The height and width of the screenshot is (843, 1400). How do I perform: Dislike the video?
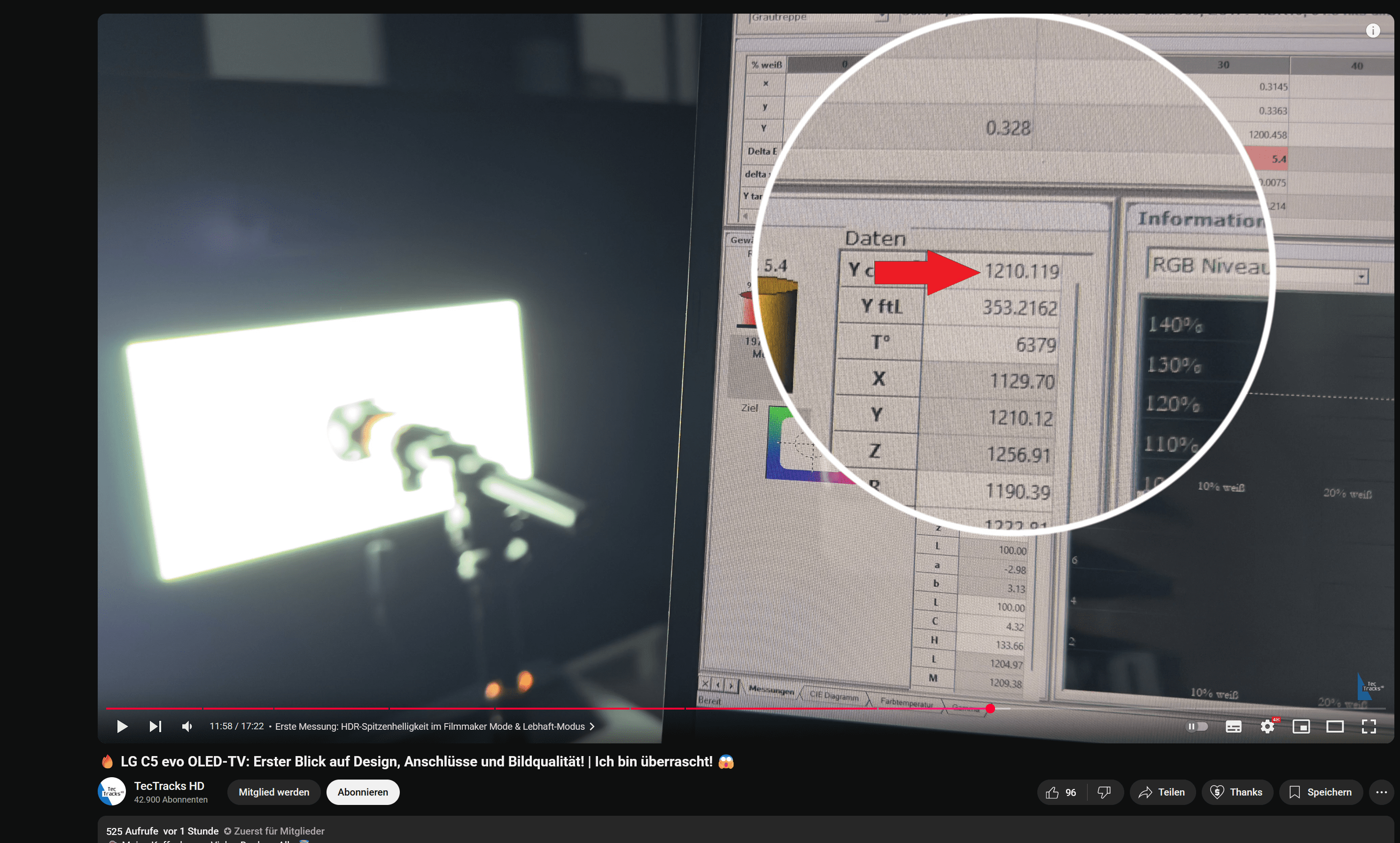click(1104, 792)
